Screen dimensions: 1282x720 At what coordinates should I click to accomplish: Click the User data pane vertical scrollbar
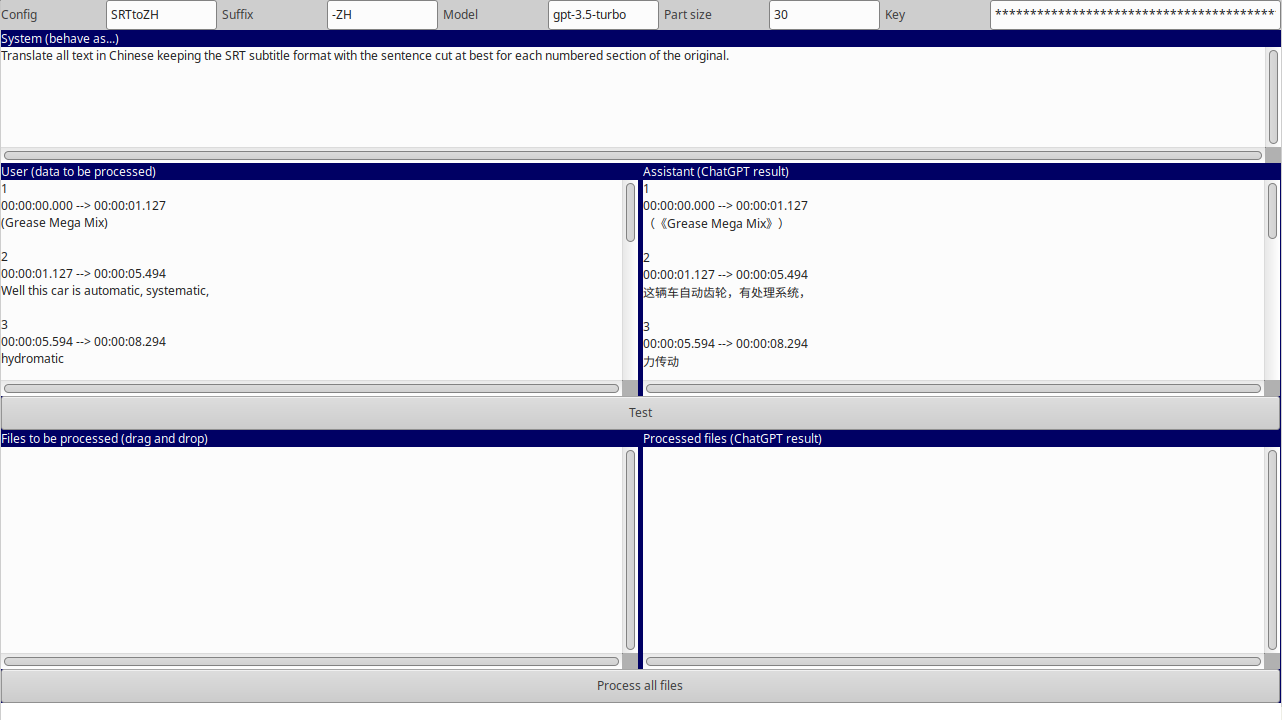630,212
